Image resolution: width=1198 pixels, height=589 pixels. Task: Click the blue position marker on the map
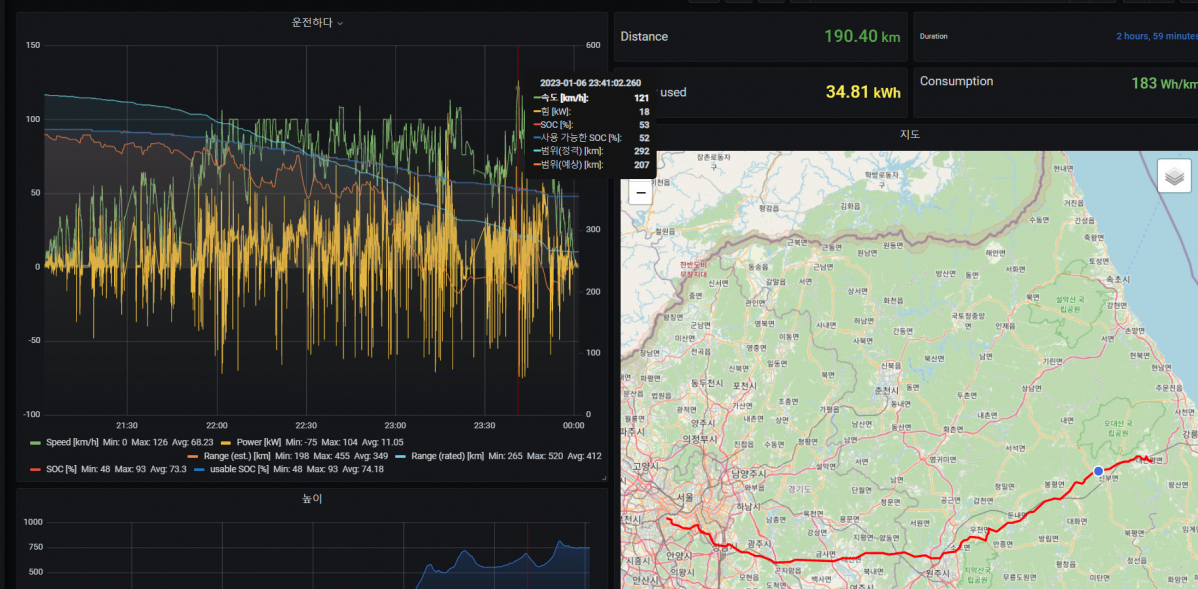1098,470
